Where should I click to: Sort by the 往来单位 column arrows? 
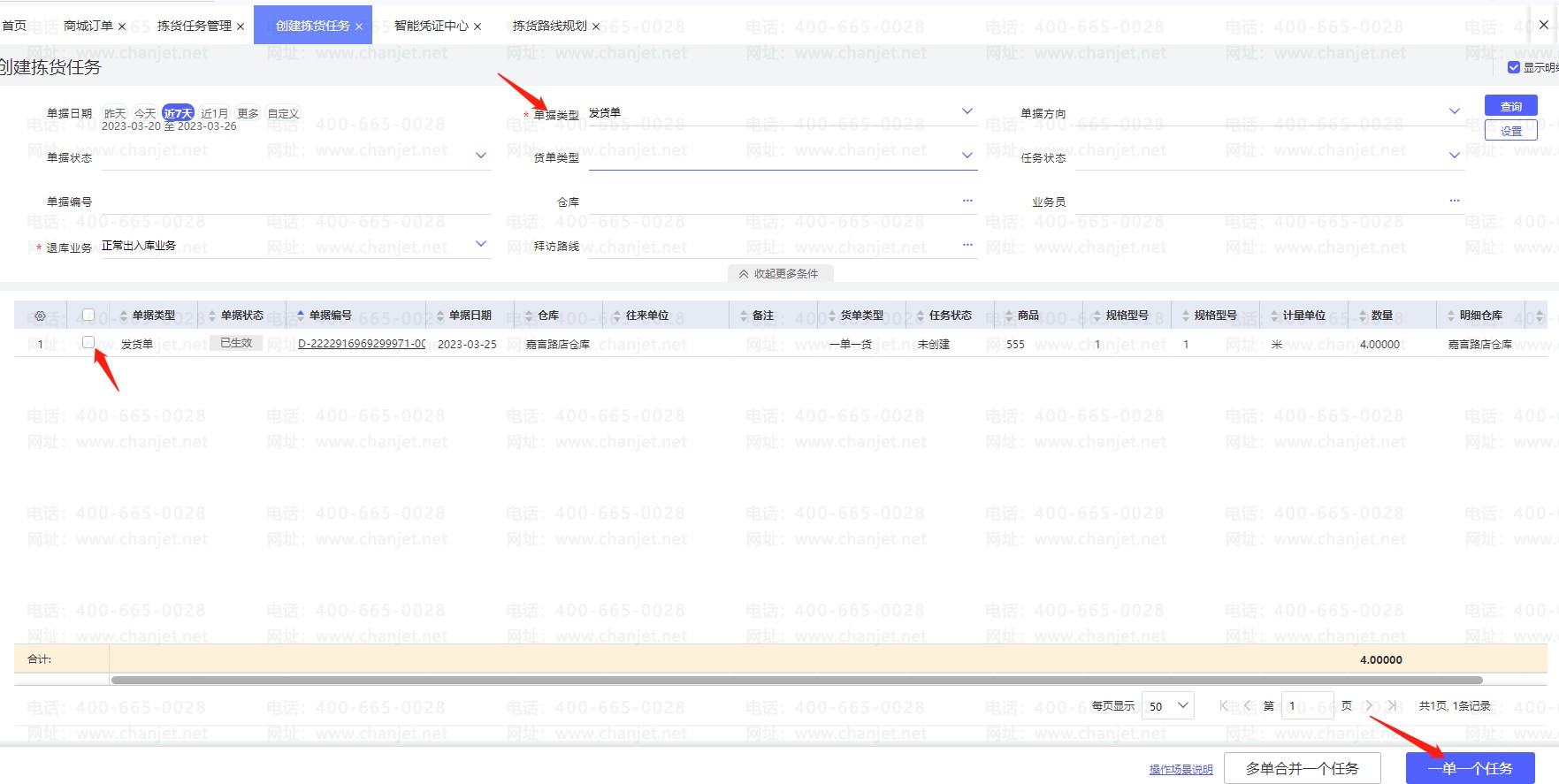(617, 316)
